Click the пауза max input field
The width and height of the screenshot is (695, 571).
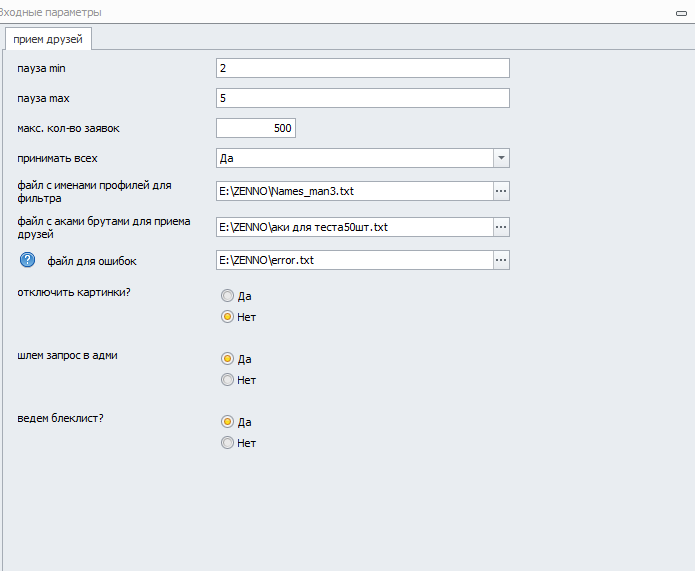tap(362, 98)
